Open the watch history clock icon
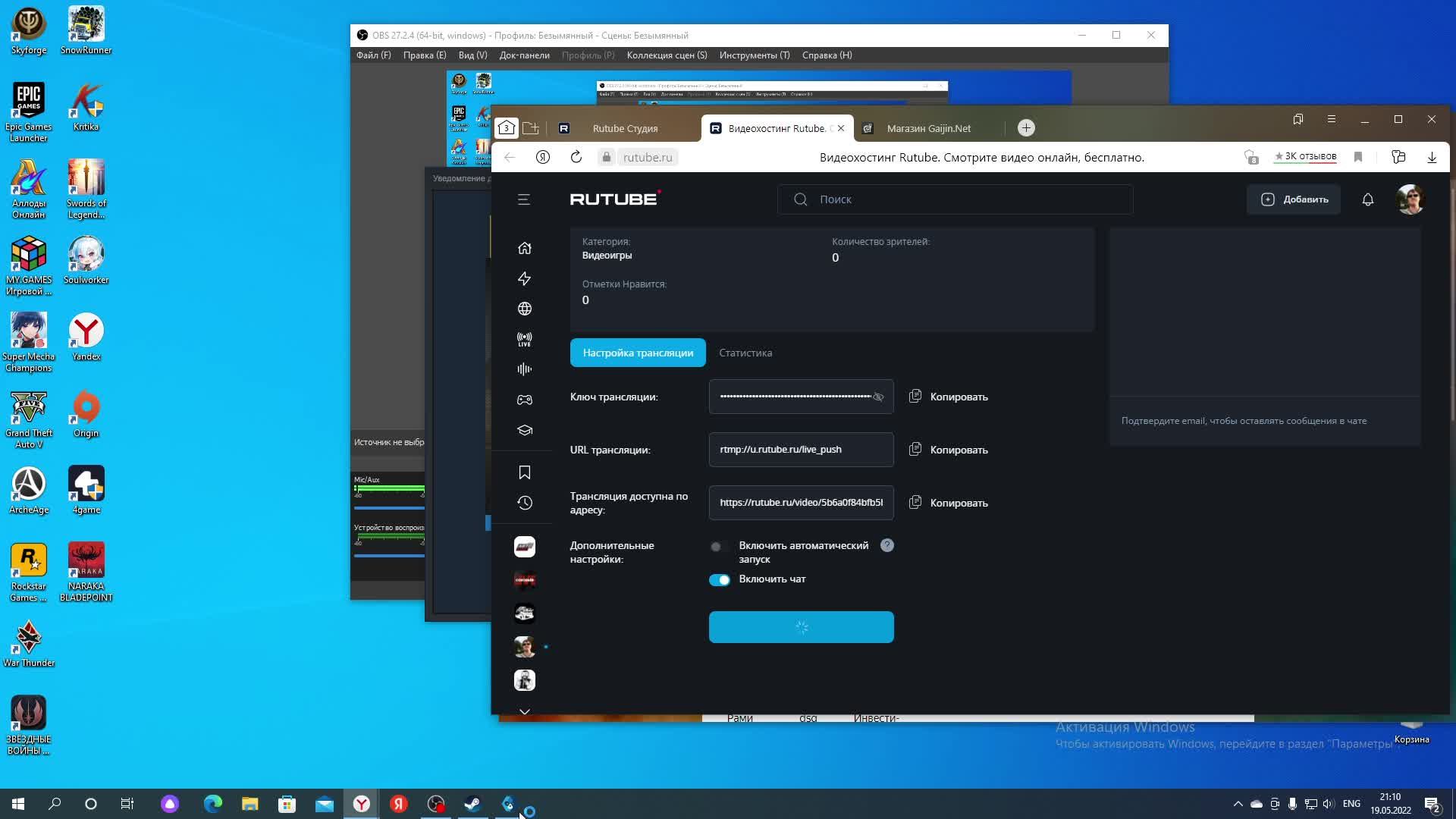 (524, 503)
